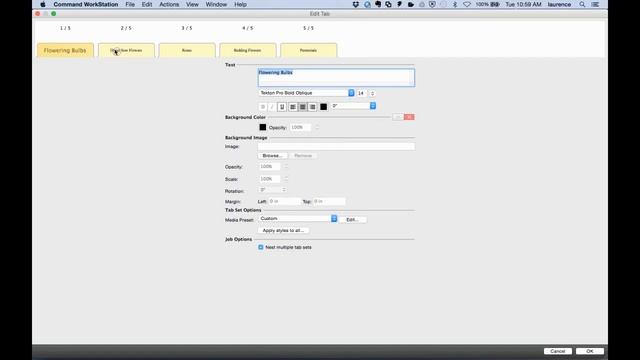Click OK to confirm tab edits
640x360 pixels.
(x=590, y=351)
